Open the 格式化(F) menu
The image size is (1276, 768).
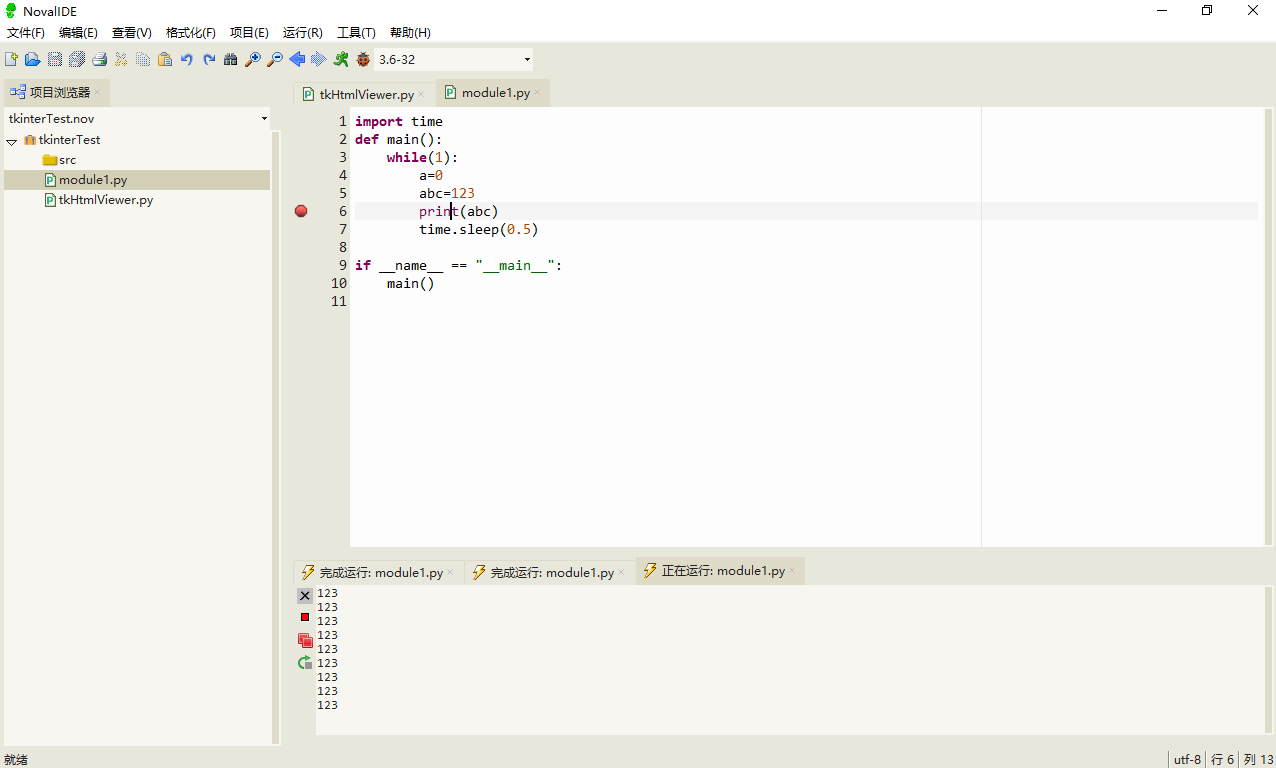(x=191, y=33)
